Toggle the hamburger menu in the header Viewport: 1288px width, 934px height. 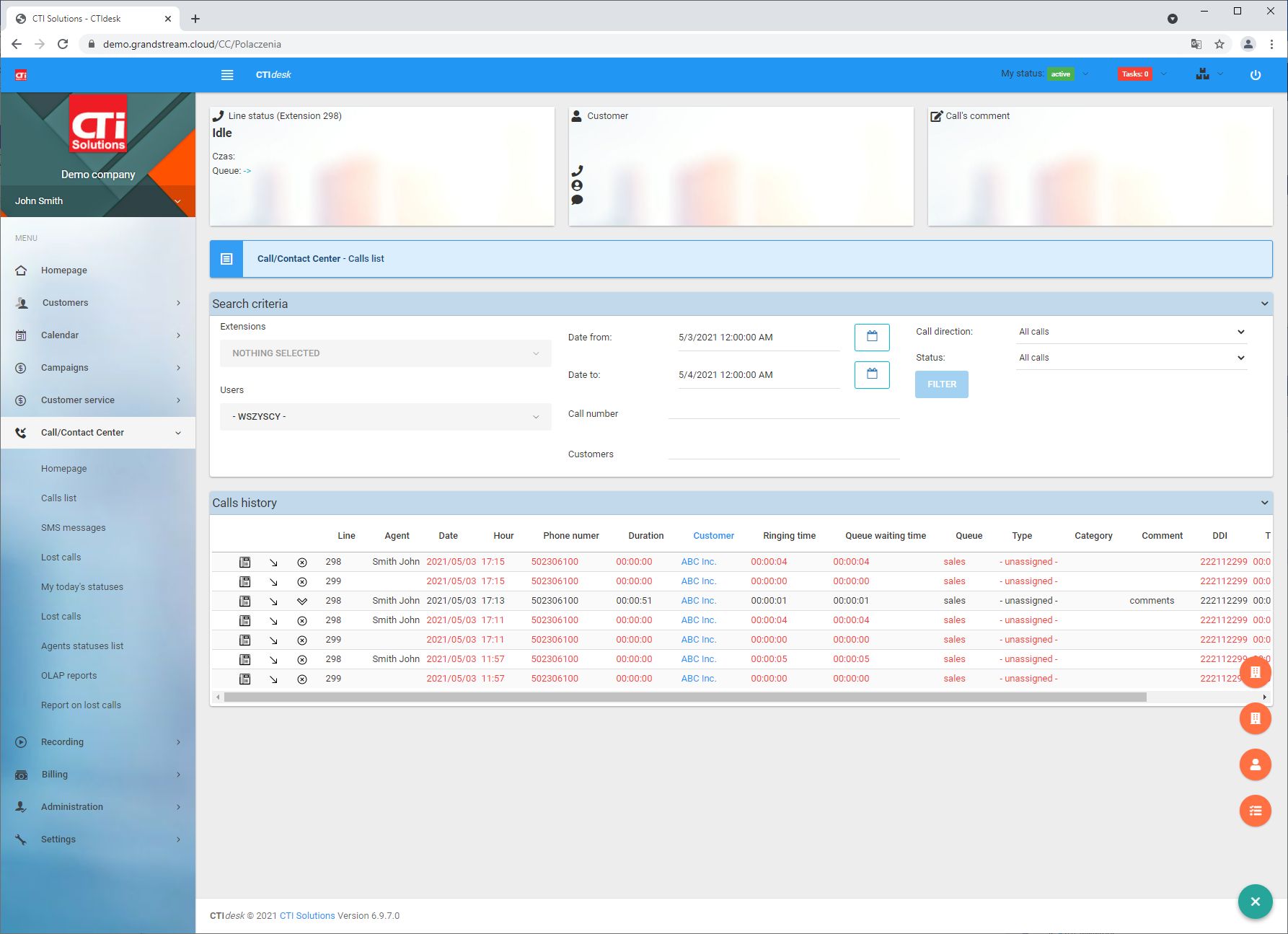click(x=227, y=74)
